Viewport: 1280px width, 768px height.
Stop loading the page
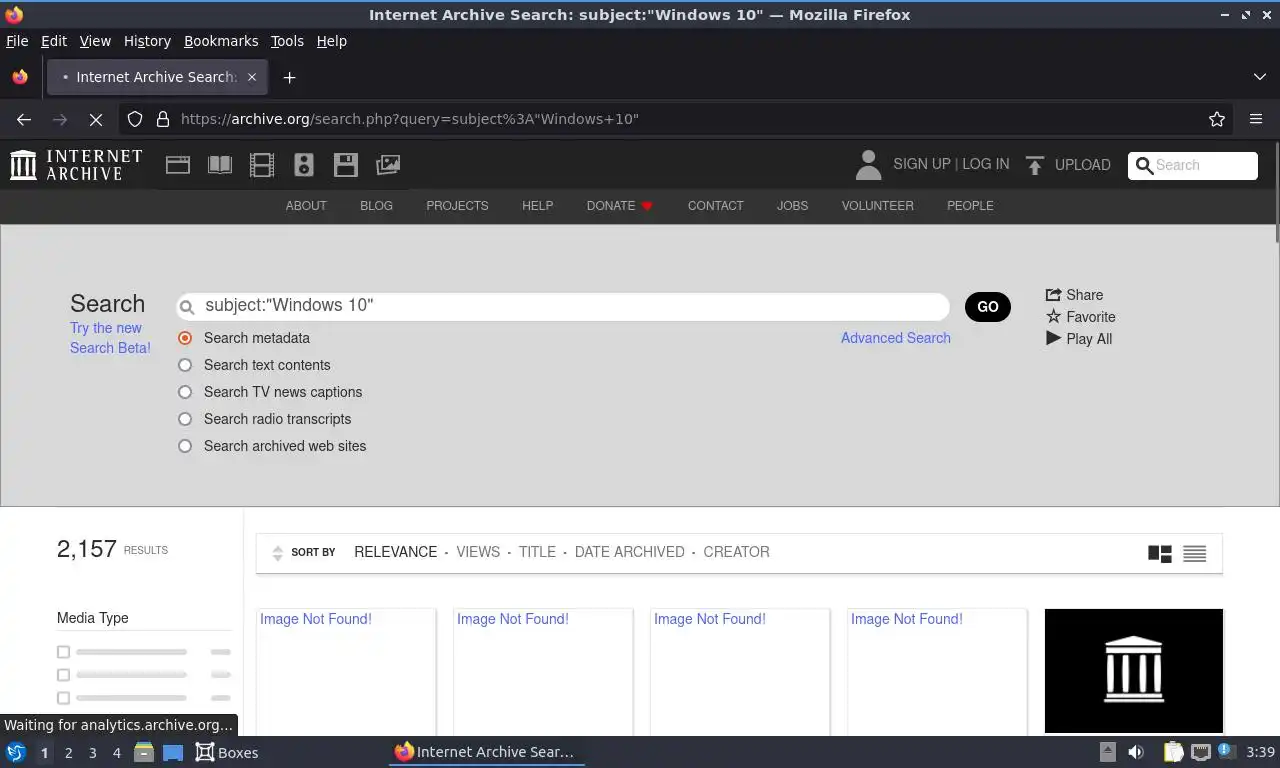point(95,119)
